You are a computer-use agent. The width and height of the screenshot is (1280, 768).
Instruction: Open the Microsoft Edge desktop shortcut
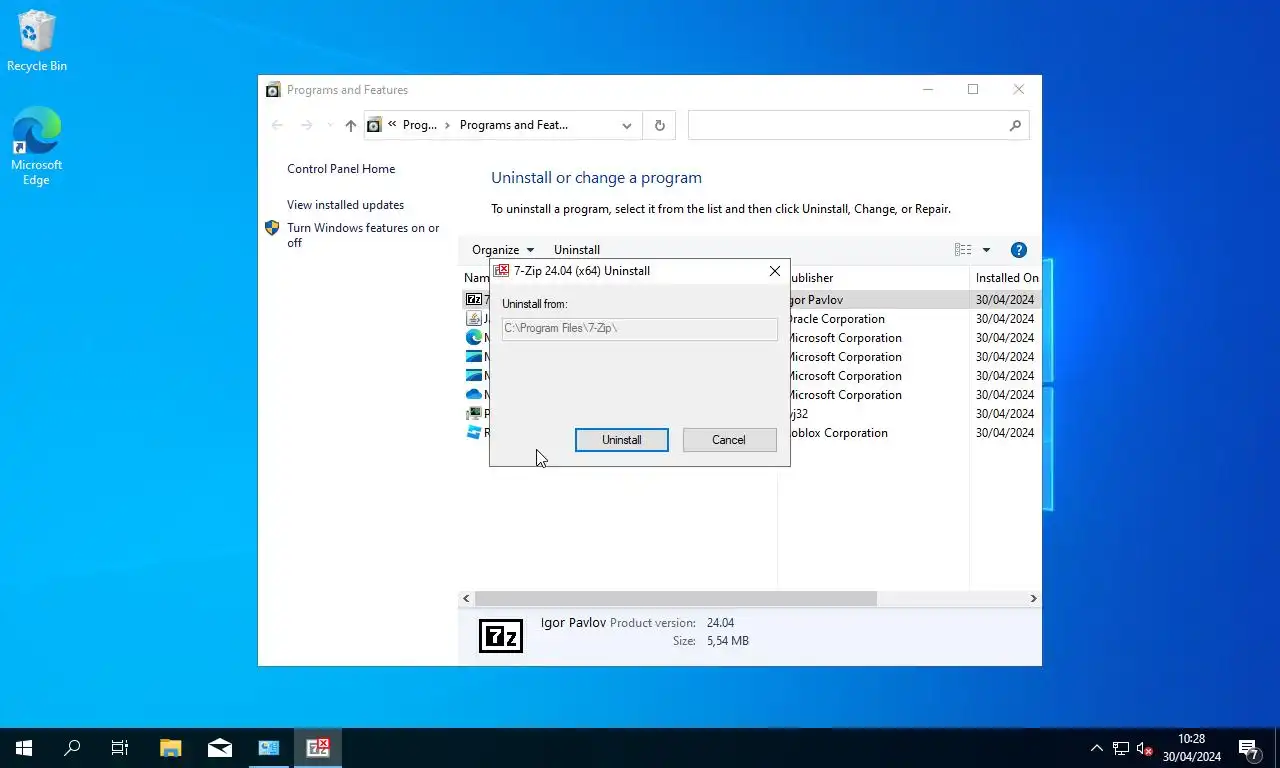(37, 147)
